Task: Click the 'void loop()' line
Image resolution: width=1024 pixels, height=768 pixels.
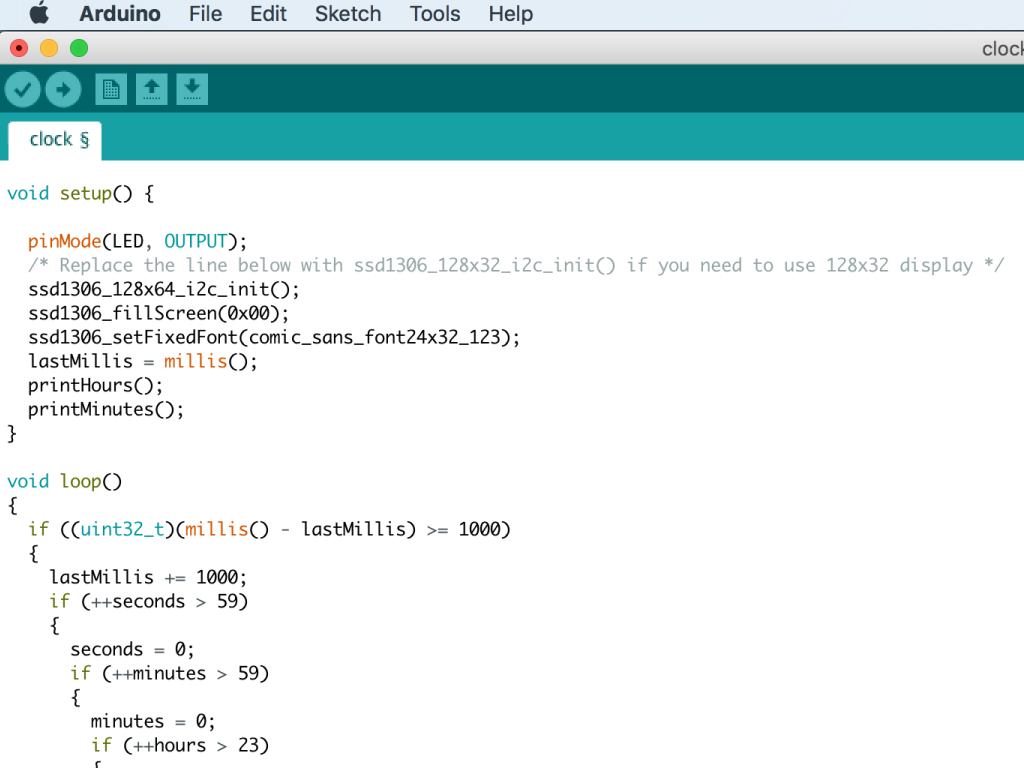Action: click(x=64, y=482)
